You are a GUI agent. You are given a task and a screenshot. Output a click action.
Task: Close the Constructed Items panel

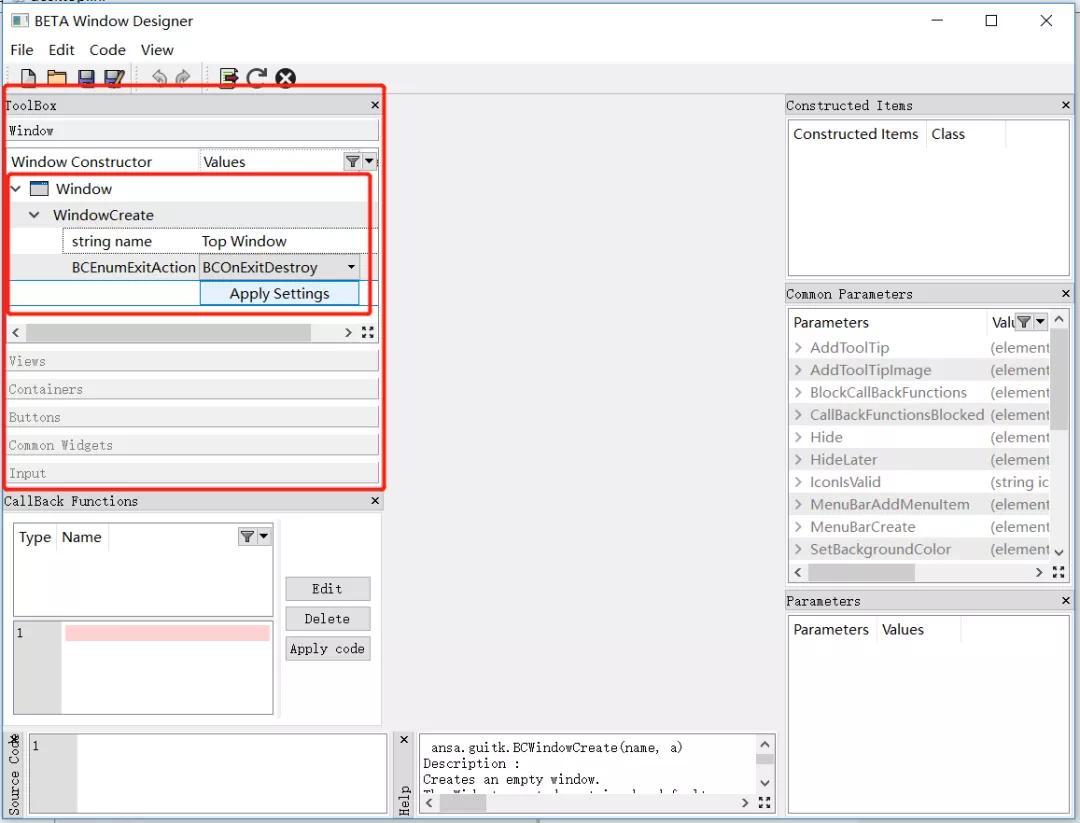1066,105
